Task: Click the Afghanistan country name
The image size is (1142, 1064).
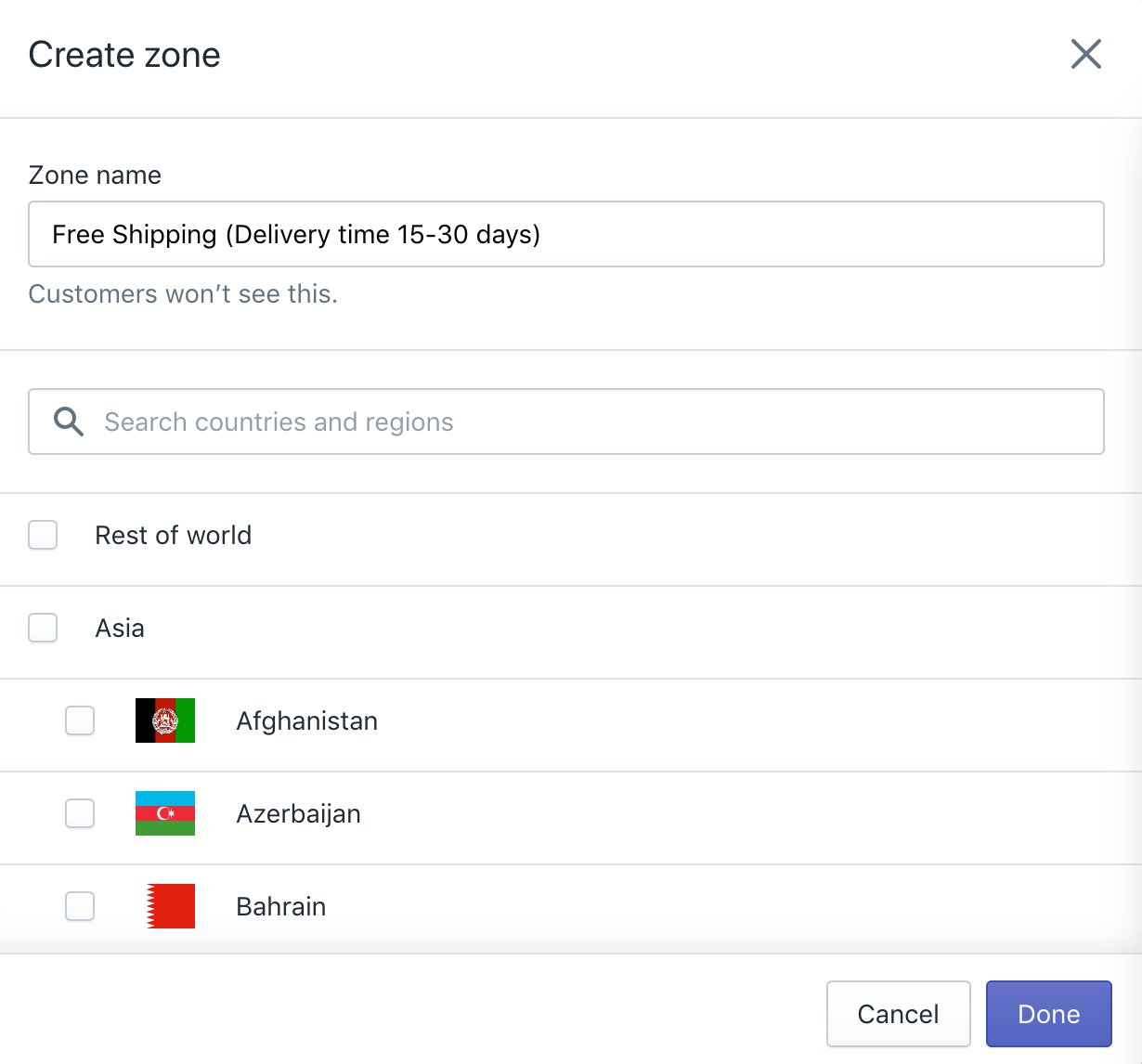Action: (306, 721)
